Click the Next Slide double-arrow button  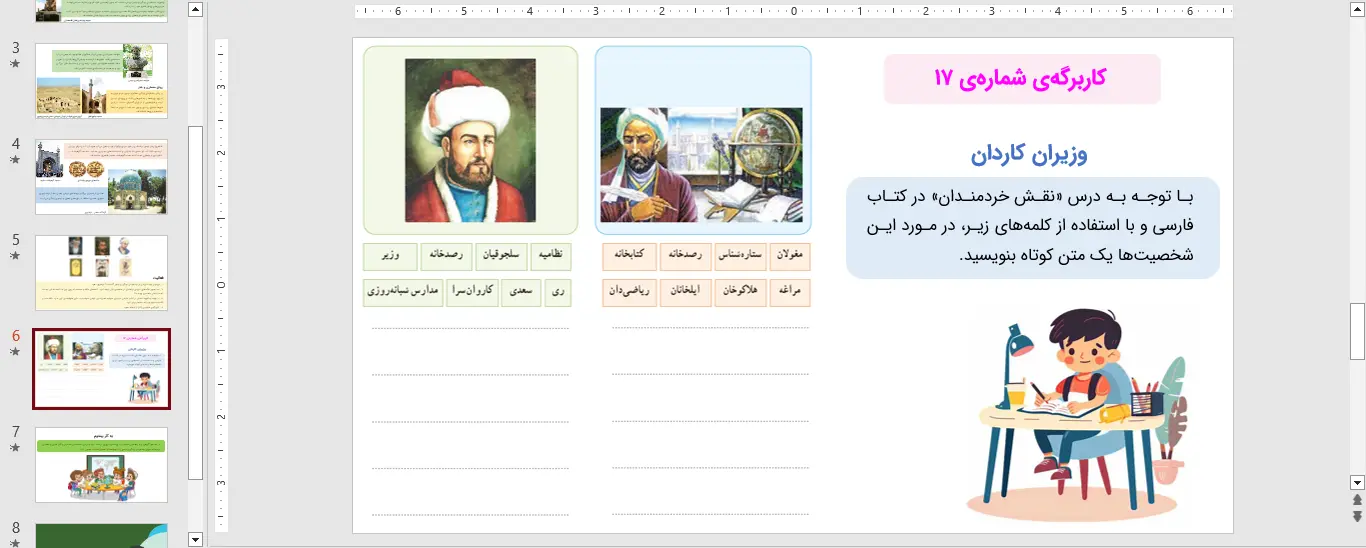1357,516
